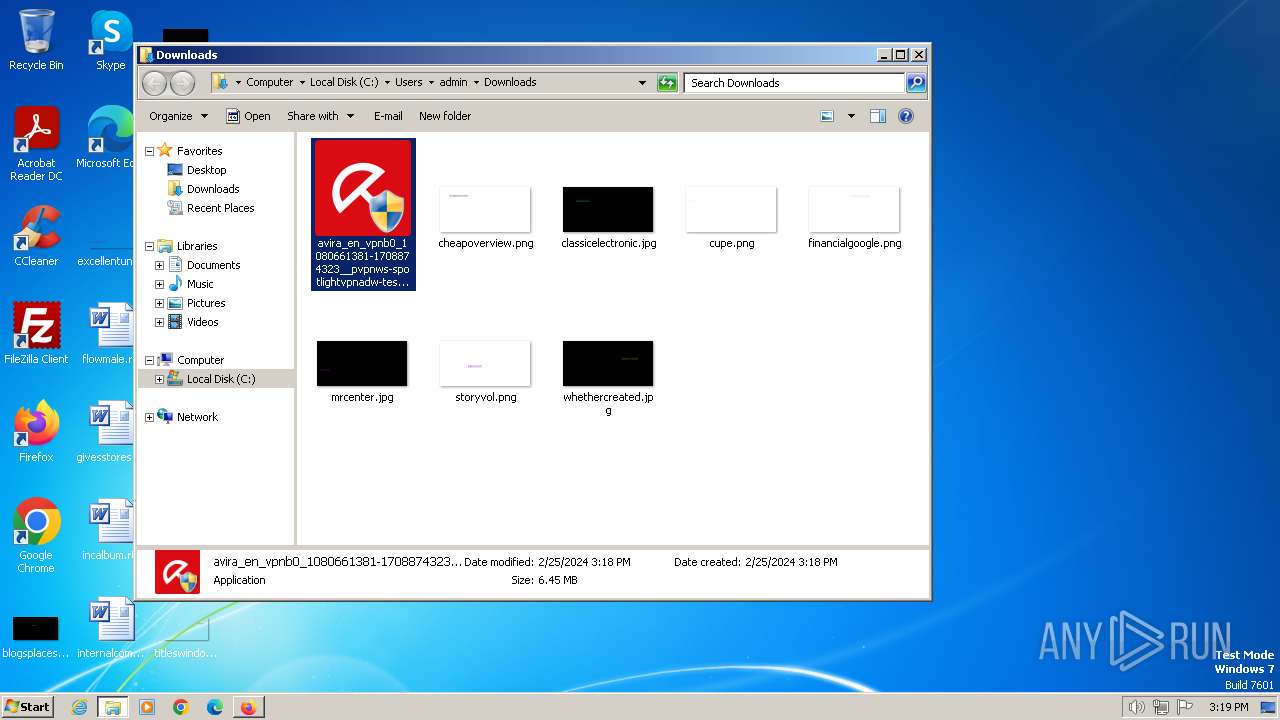Click Chrome icon in taskbar
Image resolution: width=1280 pixels, height=720 pixels.
(181, 707)
